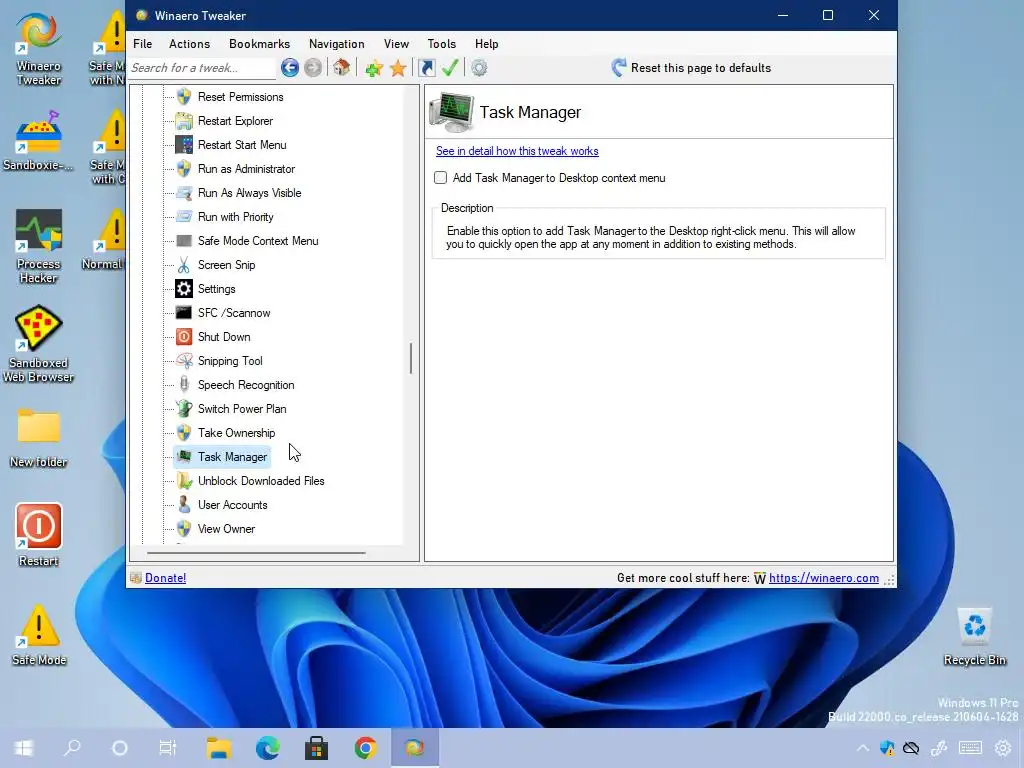Click Reset this page to defaults
The height and width of the screenshot is (768, 1024).
point(691,68)
